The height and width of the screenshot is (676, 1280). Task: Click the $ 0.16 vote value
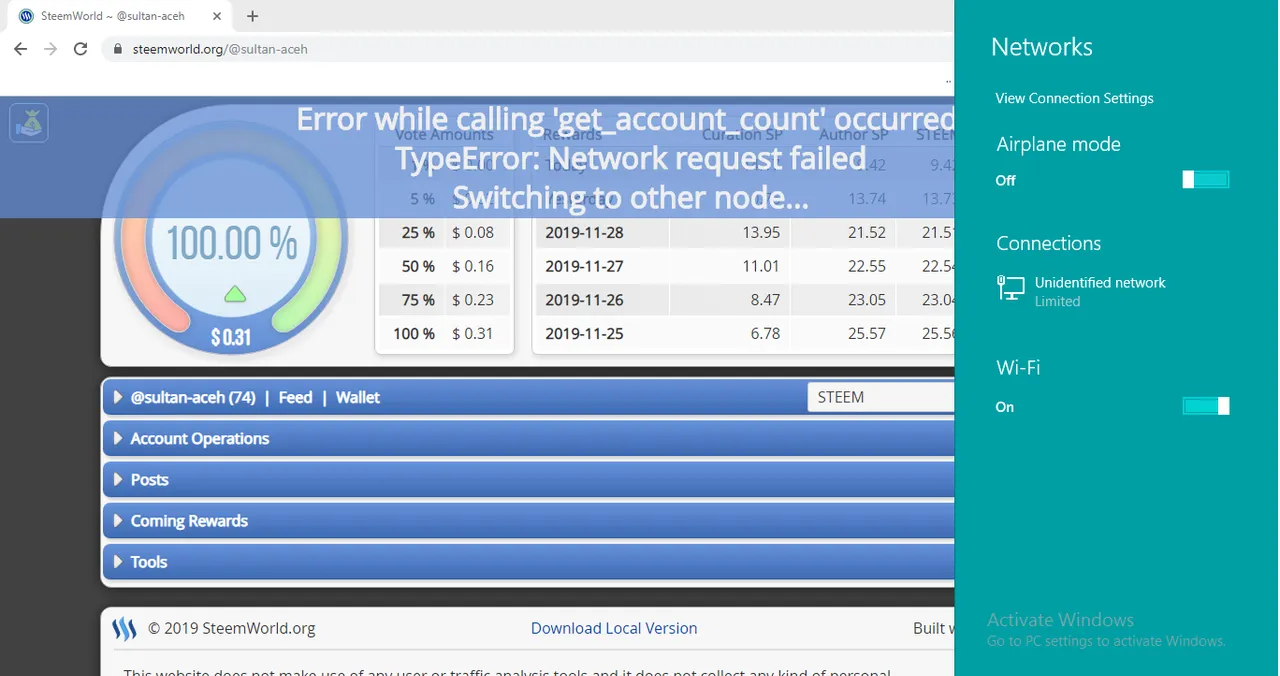click(473, 266)
